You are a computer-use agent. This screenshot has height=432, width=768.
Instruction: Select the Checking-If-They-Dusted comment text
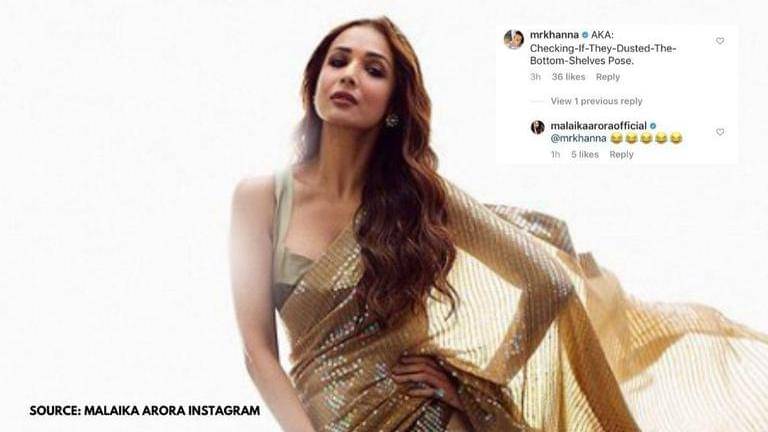pos(603,54)
